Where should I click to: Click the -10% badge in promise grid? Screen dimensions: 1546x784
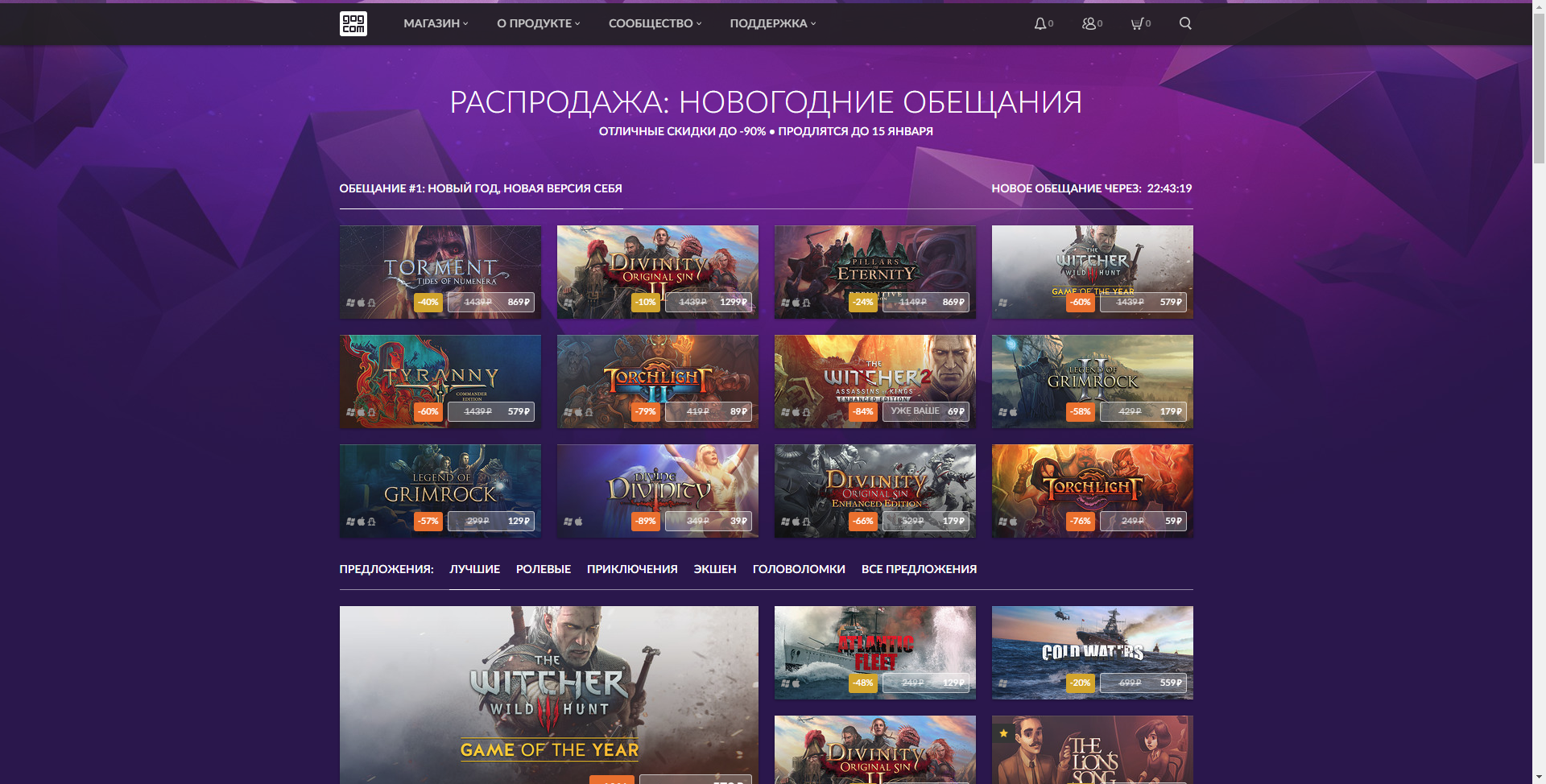646,303
